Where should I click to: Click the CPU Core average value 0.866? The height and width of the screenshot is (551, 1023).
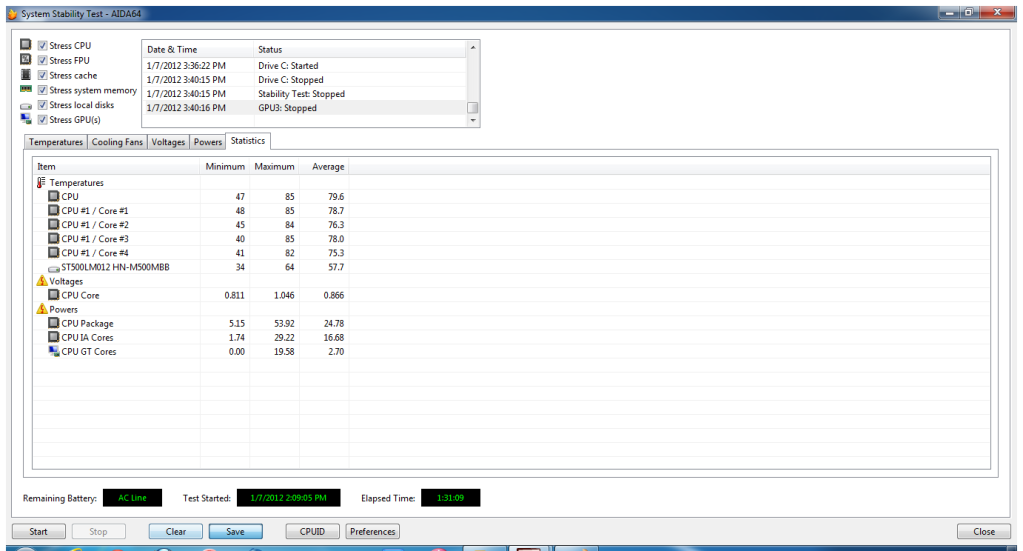(x=333, y=295)
